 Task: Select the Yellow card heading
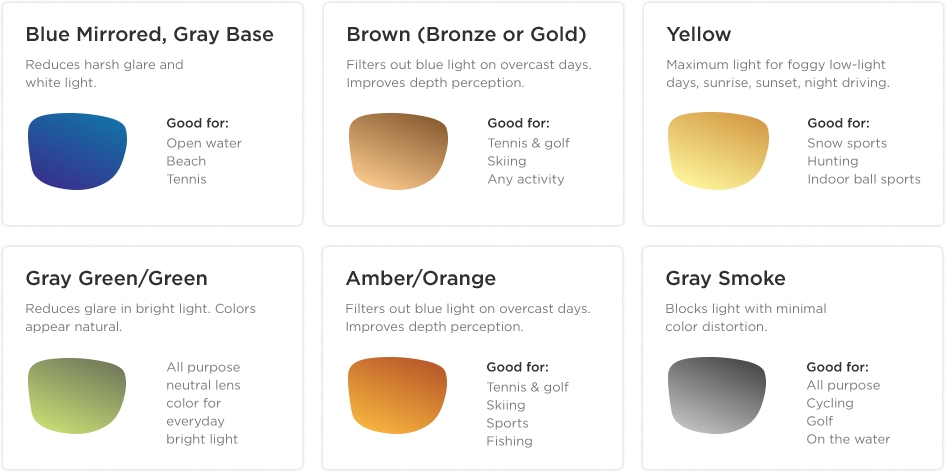698,34
